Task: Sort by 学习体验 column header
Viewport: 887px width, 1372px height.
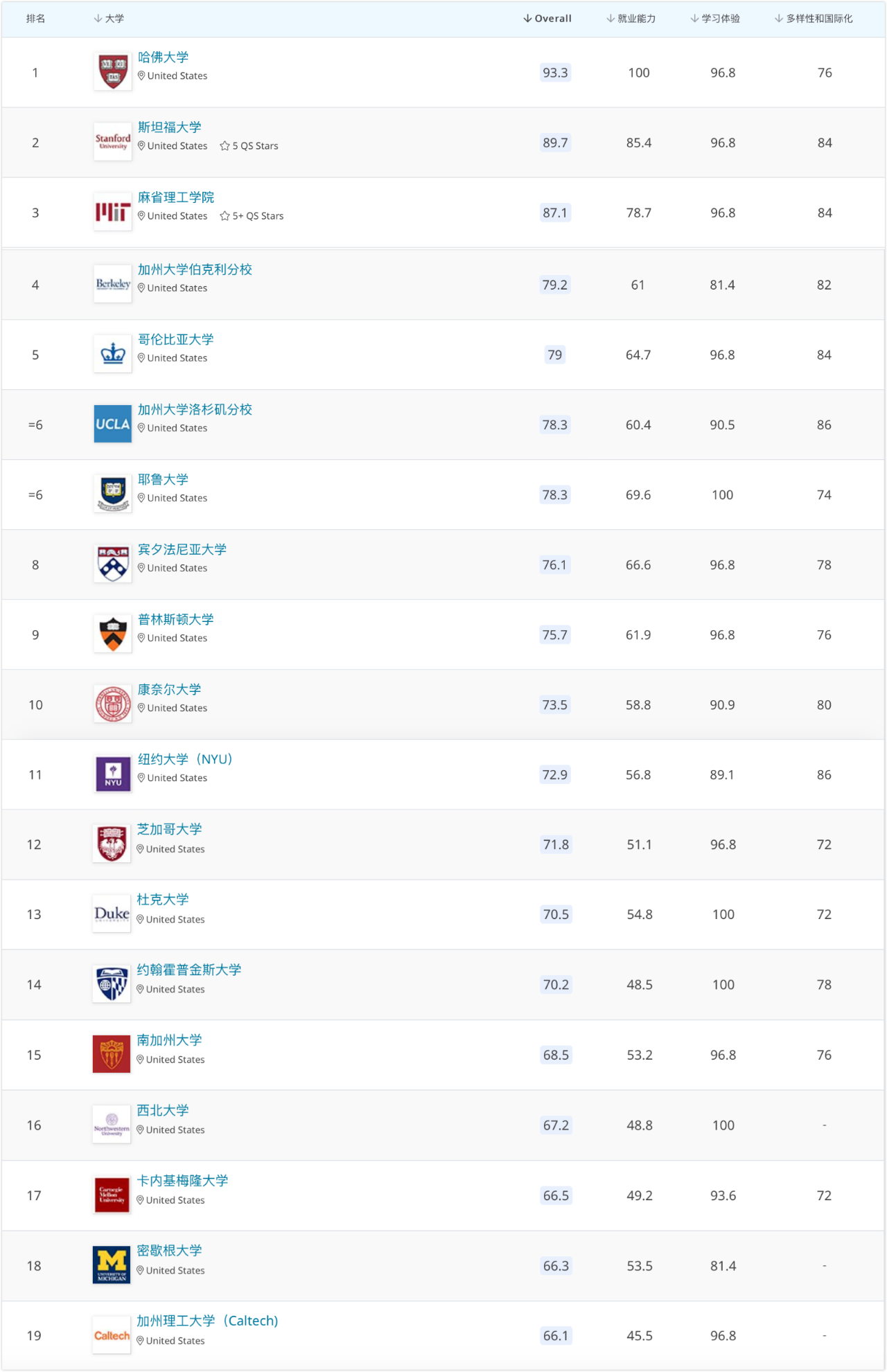Action: click(x=715, y=19)
